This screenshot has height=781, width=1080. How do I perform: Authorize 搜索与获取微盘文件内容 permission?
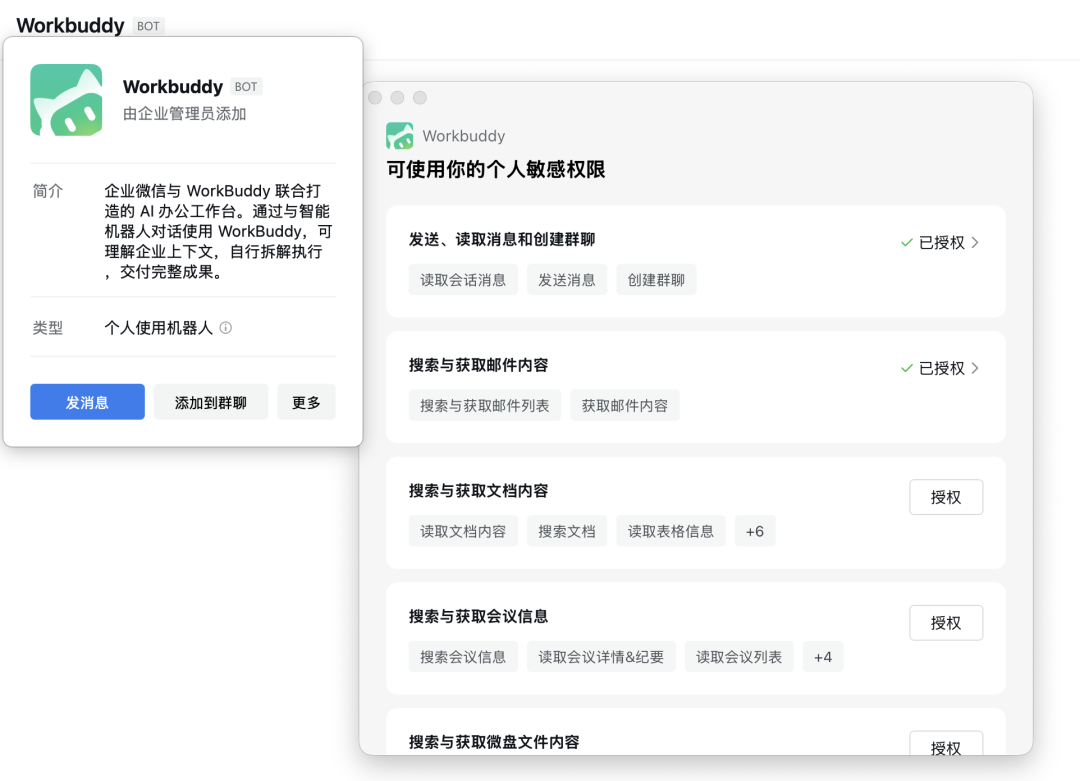946,744
